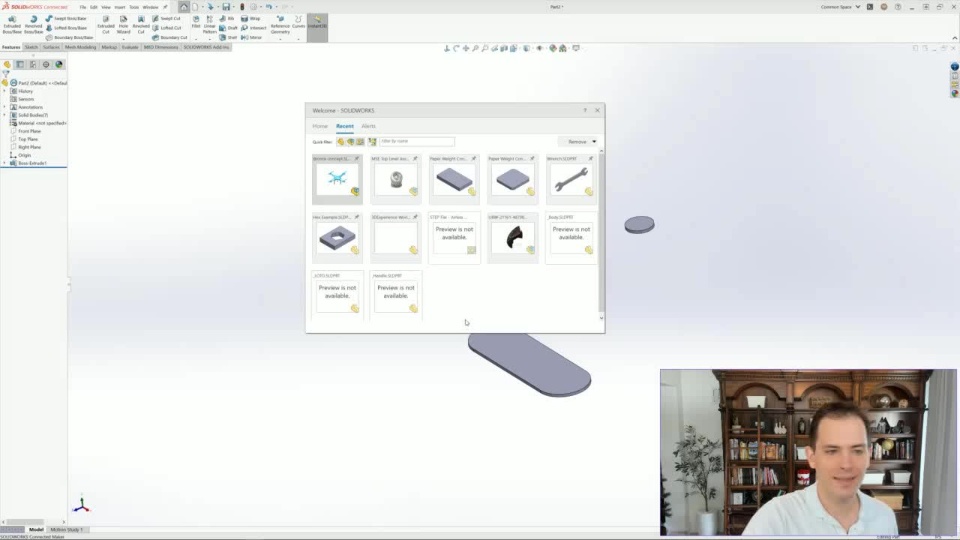The width and height of the screenshot is (960, 540).
Task: Toggle pin on the Hex Example thumbnail
Action: (356, 217)
